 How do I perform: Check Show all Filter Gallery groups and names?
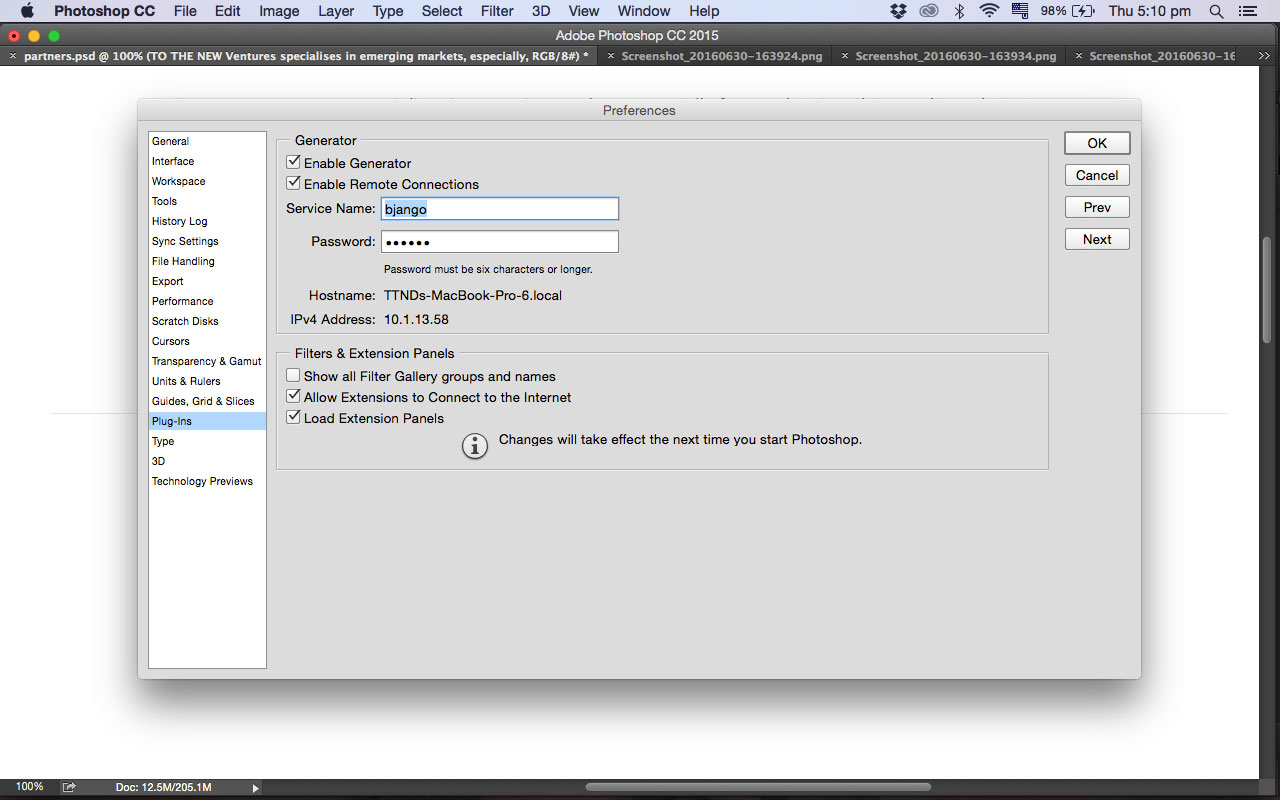293,375
